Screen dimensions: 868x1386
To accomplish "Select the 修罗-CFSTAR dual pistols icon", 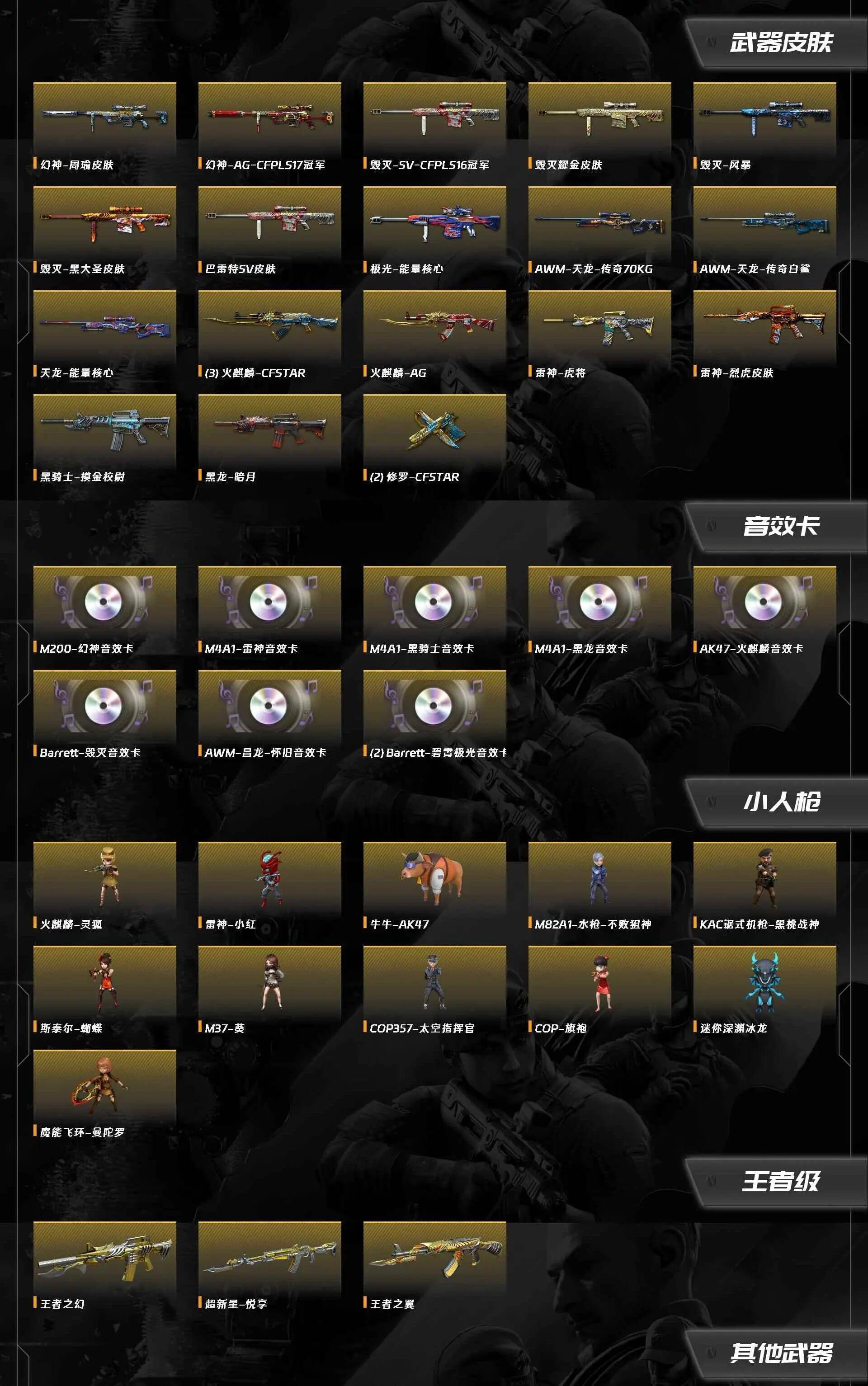I will 434,438.
